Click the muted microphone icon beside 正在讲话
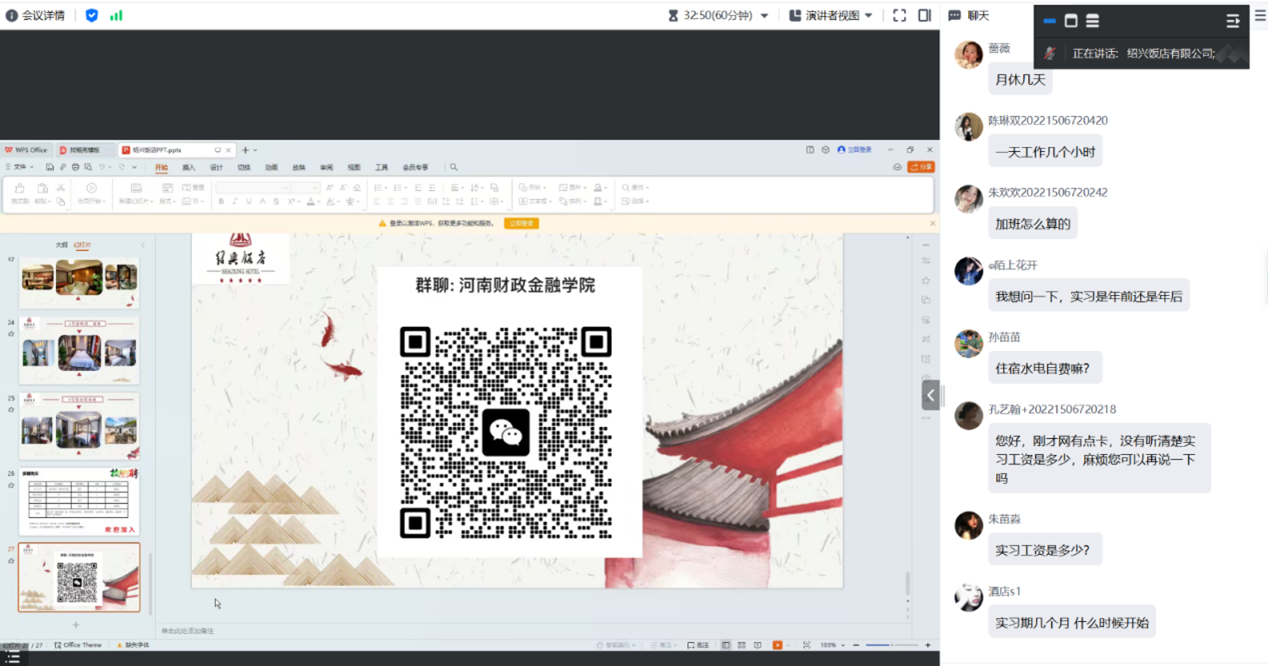 [x=1049, y=53]
